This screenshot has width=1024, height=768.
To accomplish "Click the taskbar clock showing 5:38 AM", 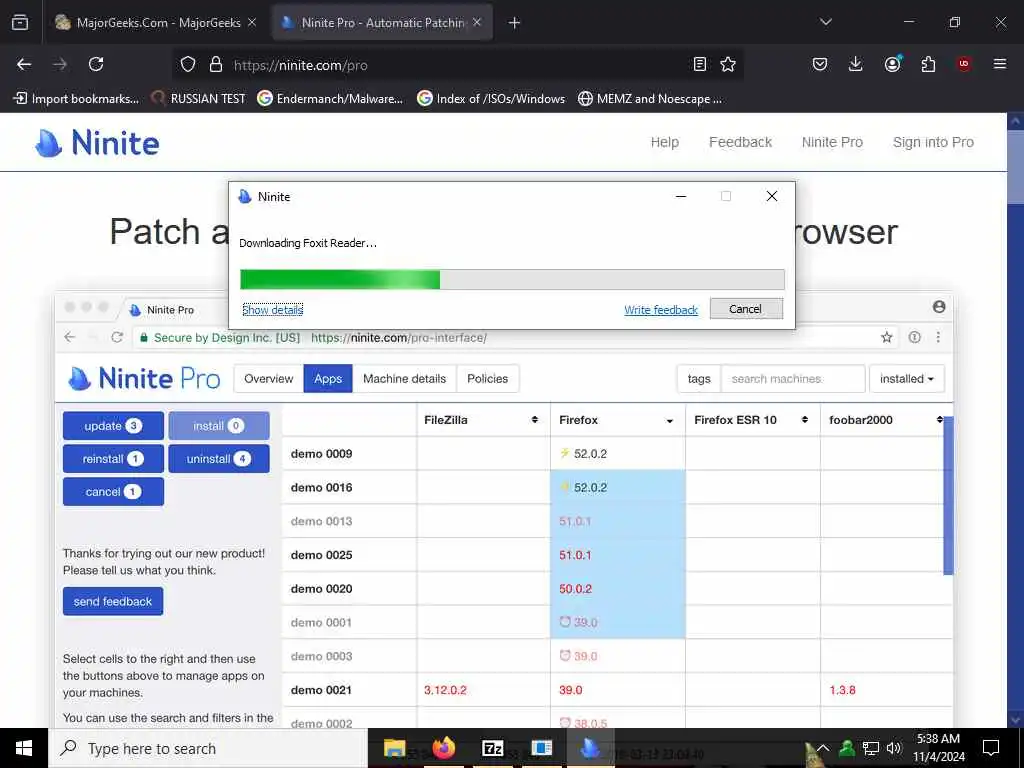I will (x=938, y=748).
